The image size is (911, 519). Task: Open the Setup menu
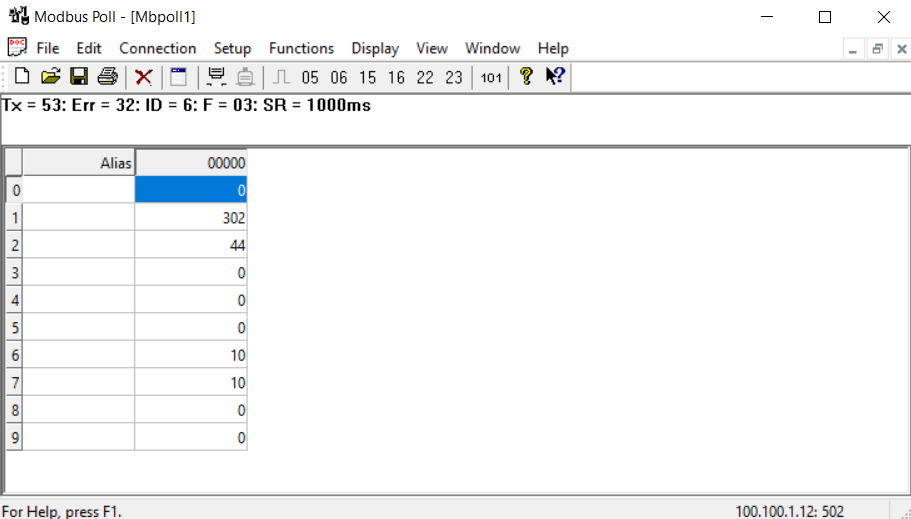coord(232,48)
